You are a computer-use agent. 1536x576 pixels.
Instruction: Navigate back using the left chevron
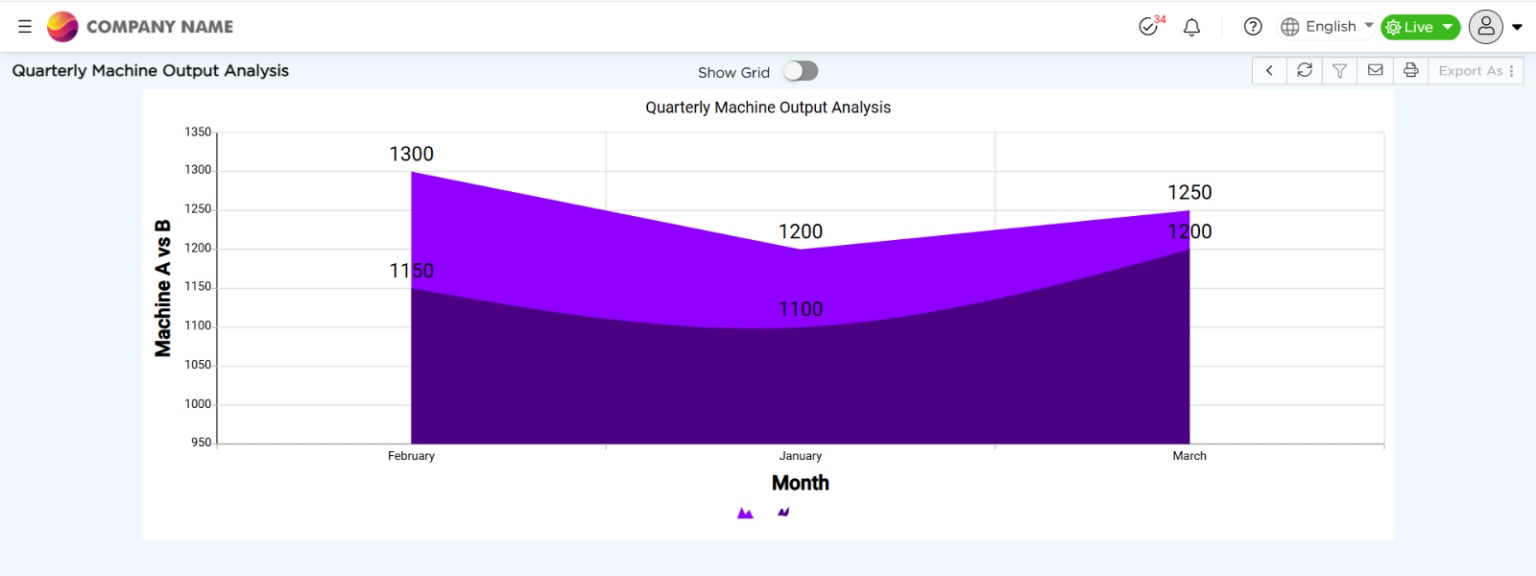click(x=1268, y=70)
